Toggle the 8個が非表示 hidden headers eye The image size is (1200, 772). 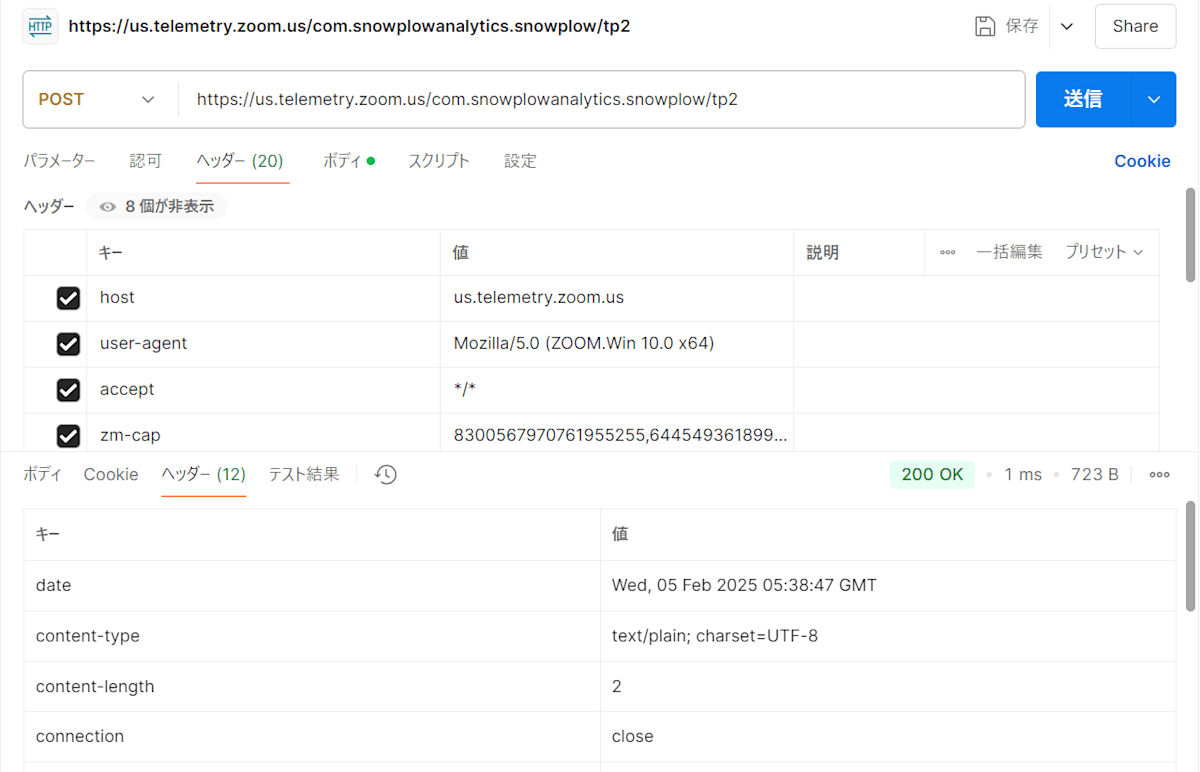point(156,207)
